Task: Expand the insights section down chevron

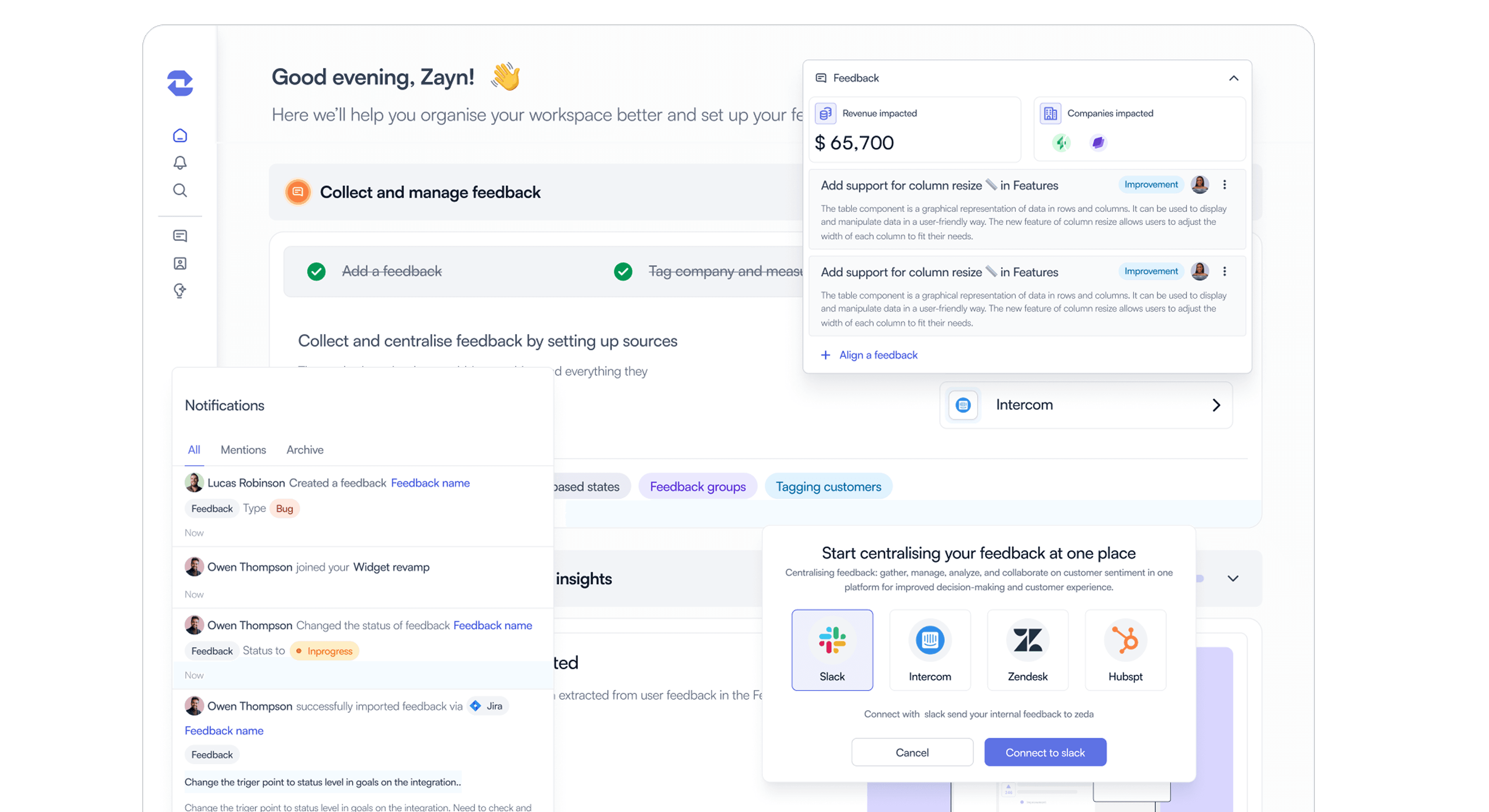Action: click(1233, 579)
